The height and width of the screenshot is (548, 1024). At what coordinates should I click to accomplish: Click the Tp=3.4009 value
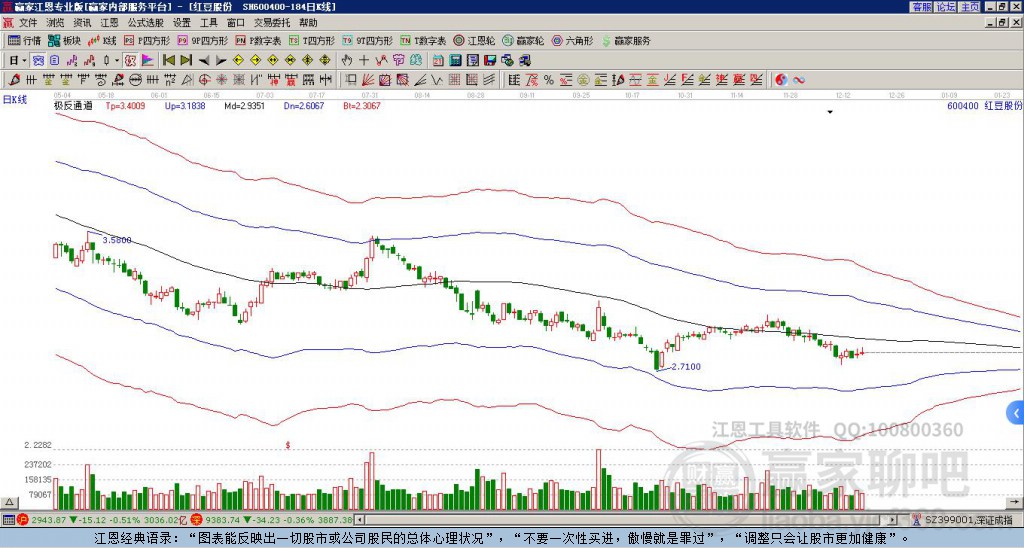(125, 105)
